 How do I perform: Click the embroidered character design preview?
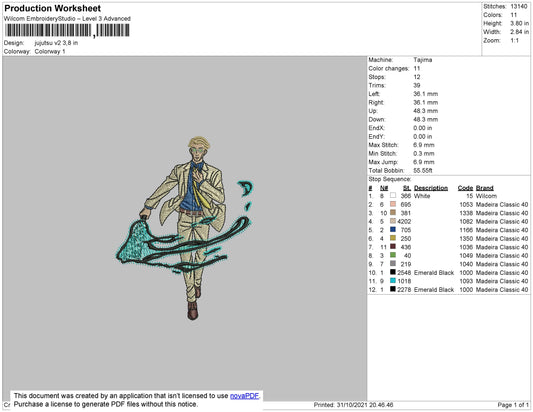pos(184,228)
